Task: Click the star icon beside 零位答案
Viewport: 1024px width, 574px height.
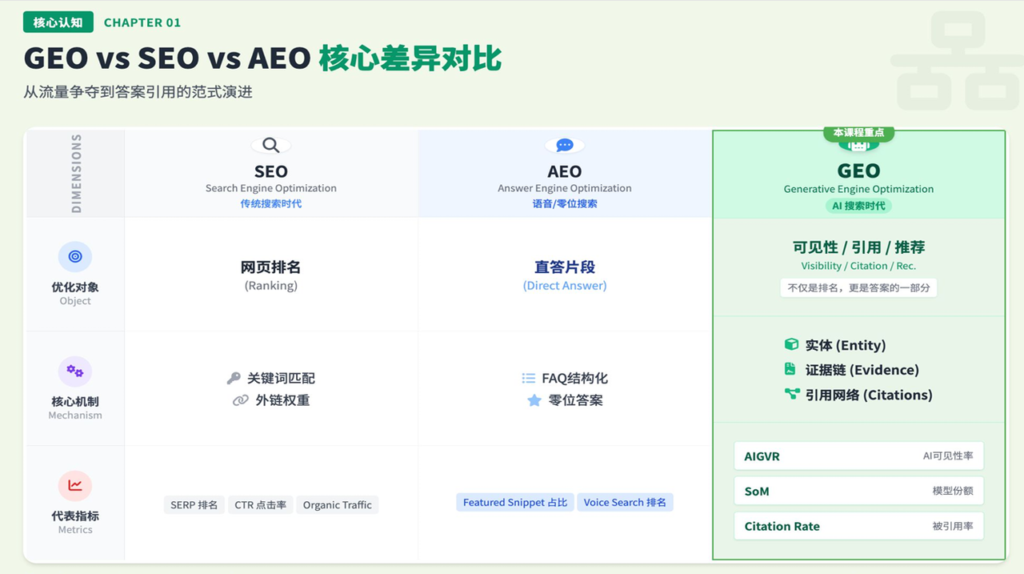Action: point(534,400)
